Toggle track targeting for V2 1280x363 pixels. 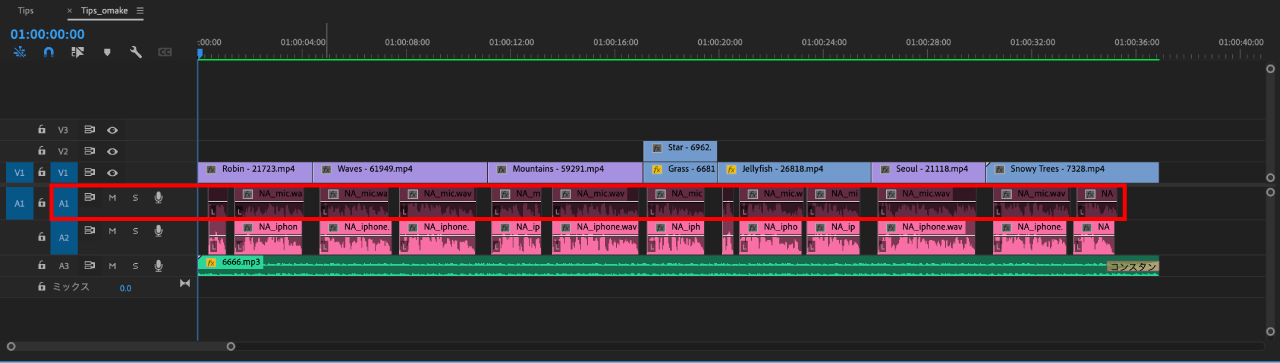click(63, 151)
